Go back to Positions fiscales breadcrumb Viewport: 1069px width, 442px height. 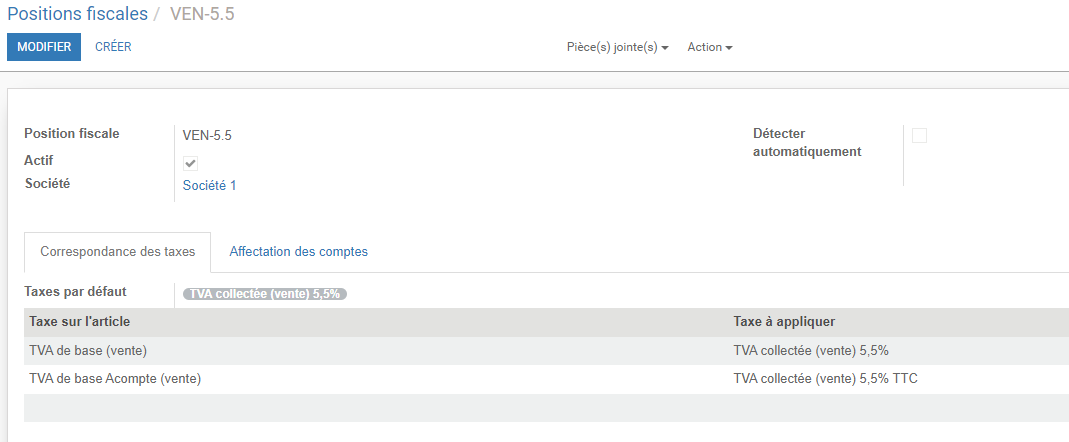[78, 14]
